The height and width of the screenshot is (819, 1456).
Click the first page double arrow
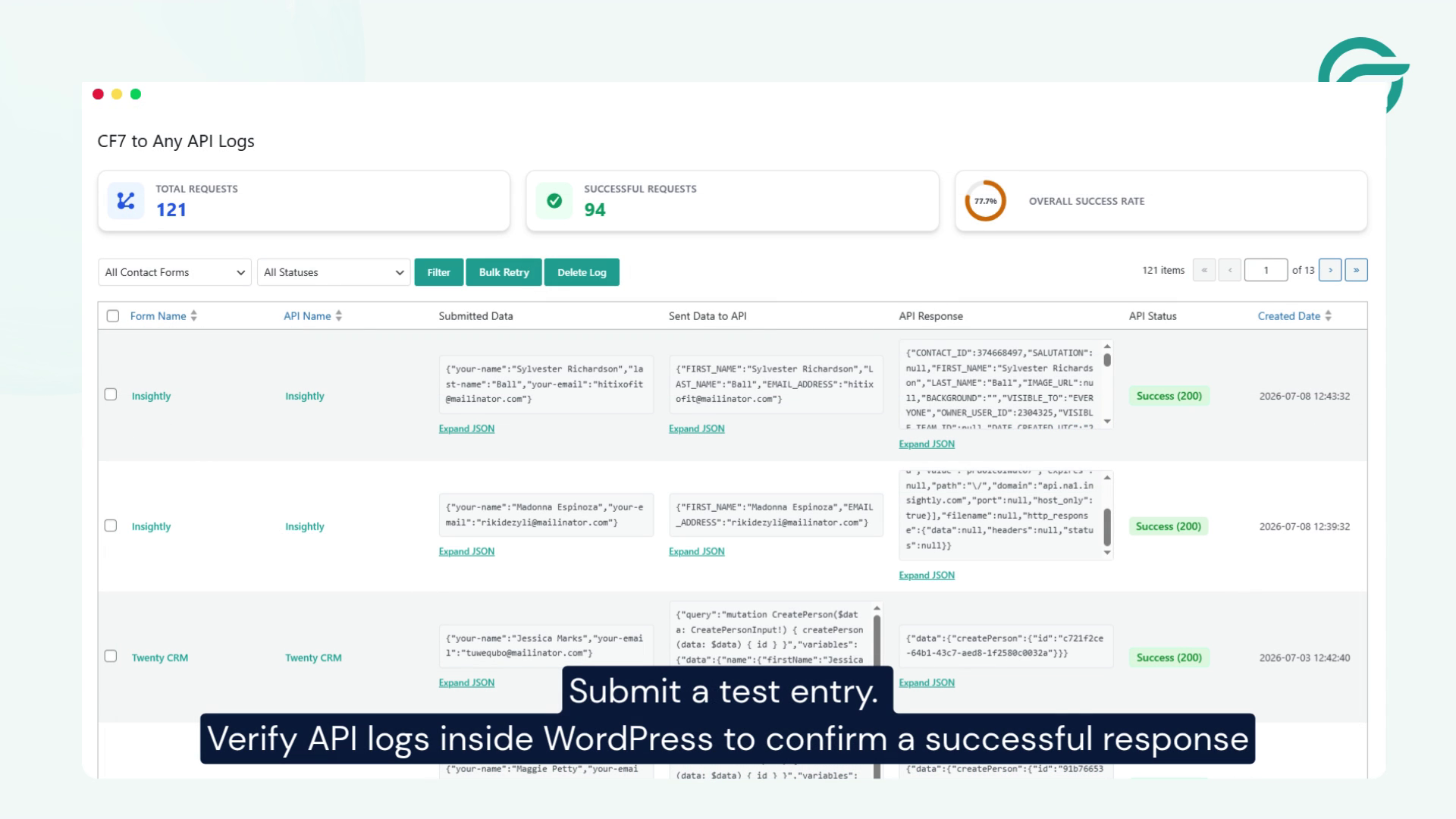point(1204,270)
